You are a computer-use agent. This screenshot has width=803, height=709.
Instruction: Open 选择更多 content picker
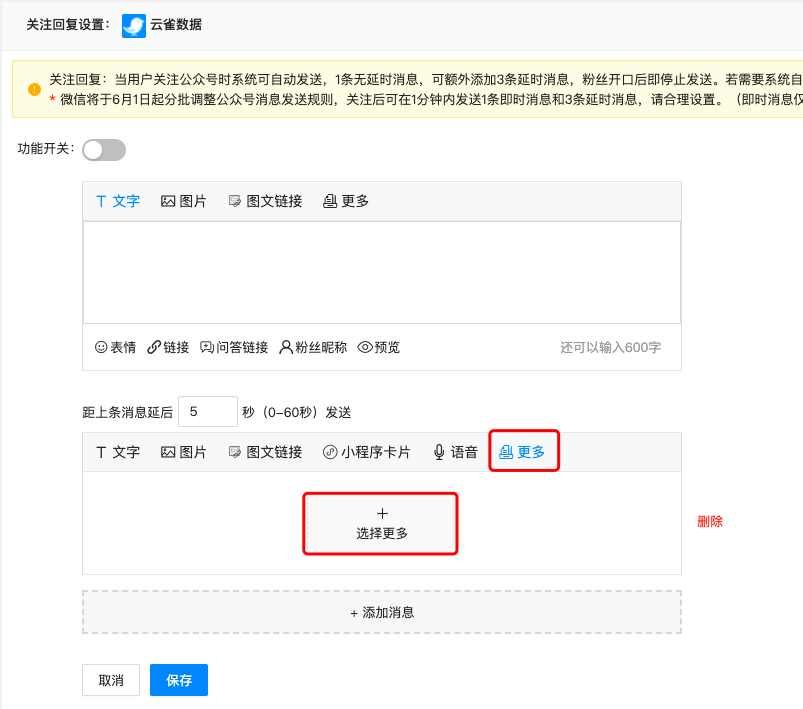click(x=380, y=522)
